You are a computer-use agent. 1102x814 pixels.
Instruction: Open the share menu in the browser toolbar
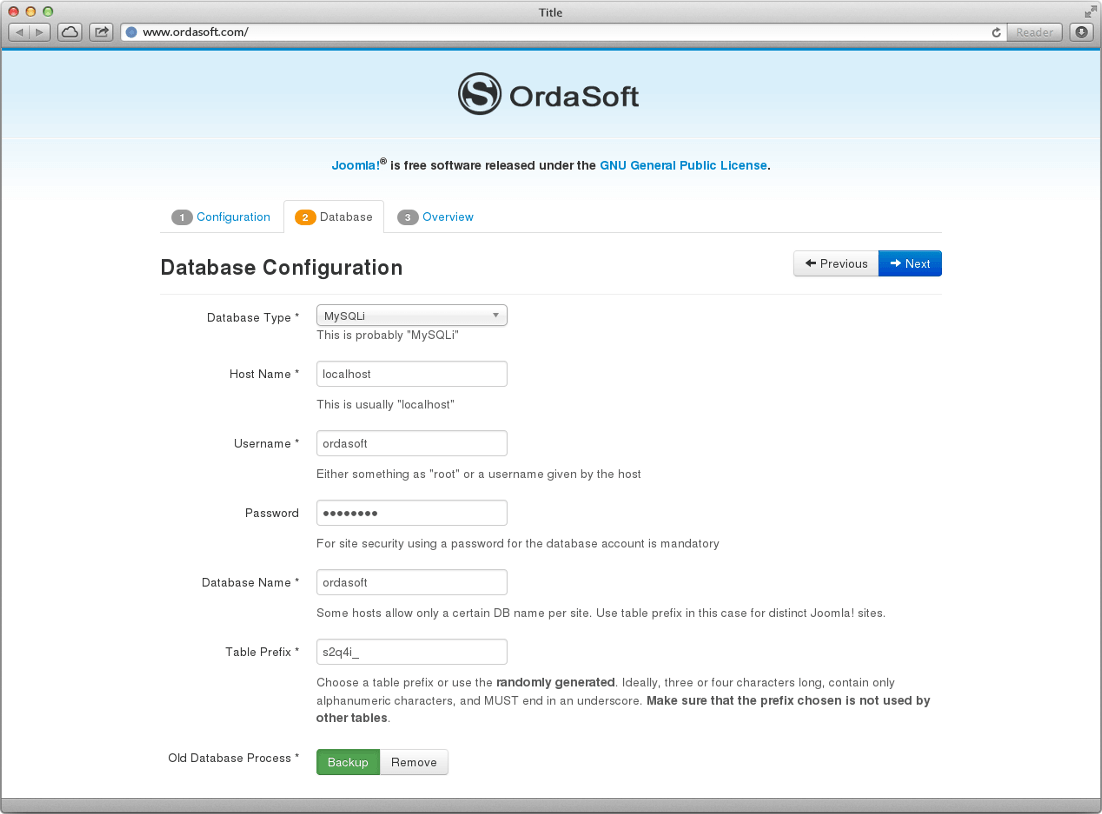pyautogui.click(x=100, y=31)
